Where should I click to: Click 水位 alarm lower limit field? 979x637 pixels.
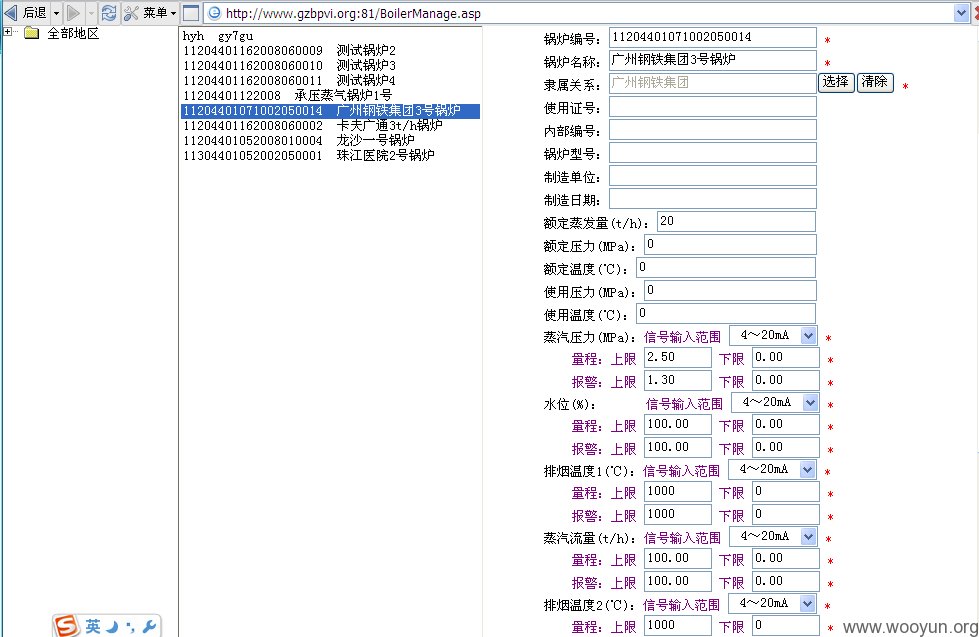785,447
